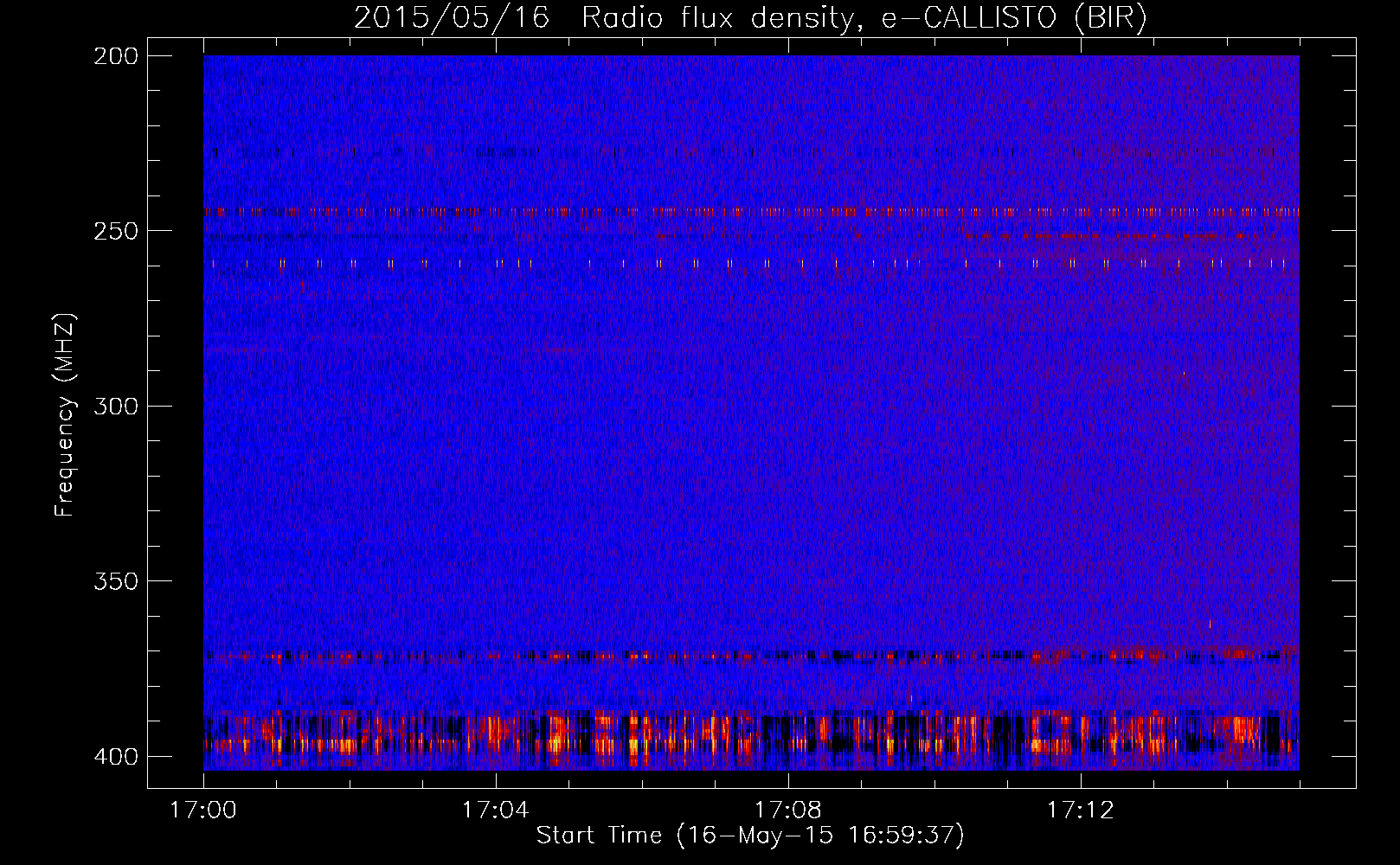The height and width of the screenshot is (865, 1400).
Task: Select the 'e-CALLISTO (BIR)' title text
Action: (x=1013, y=18)
